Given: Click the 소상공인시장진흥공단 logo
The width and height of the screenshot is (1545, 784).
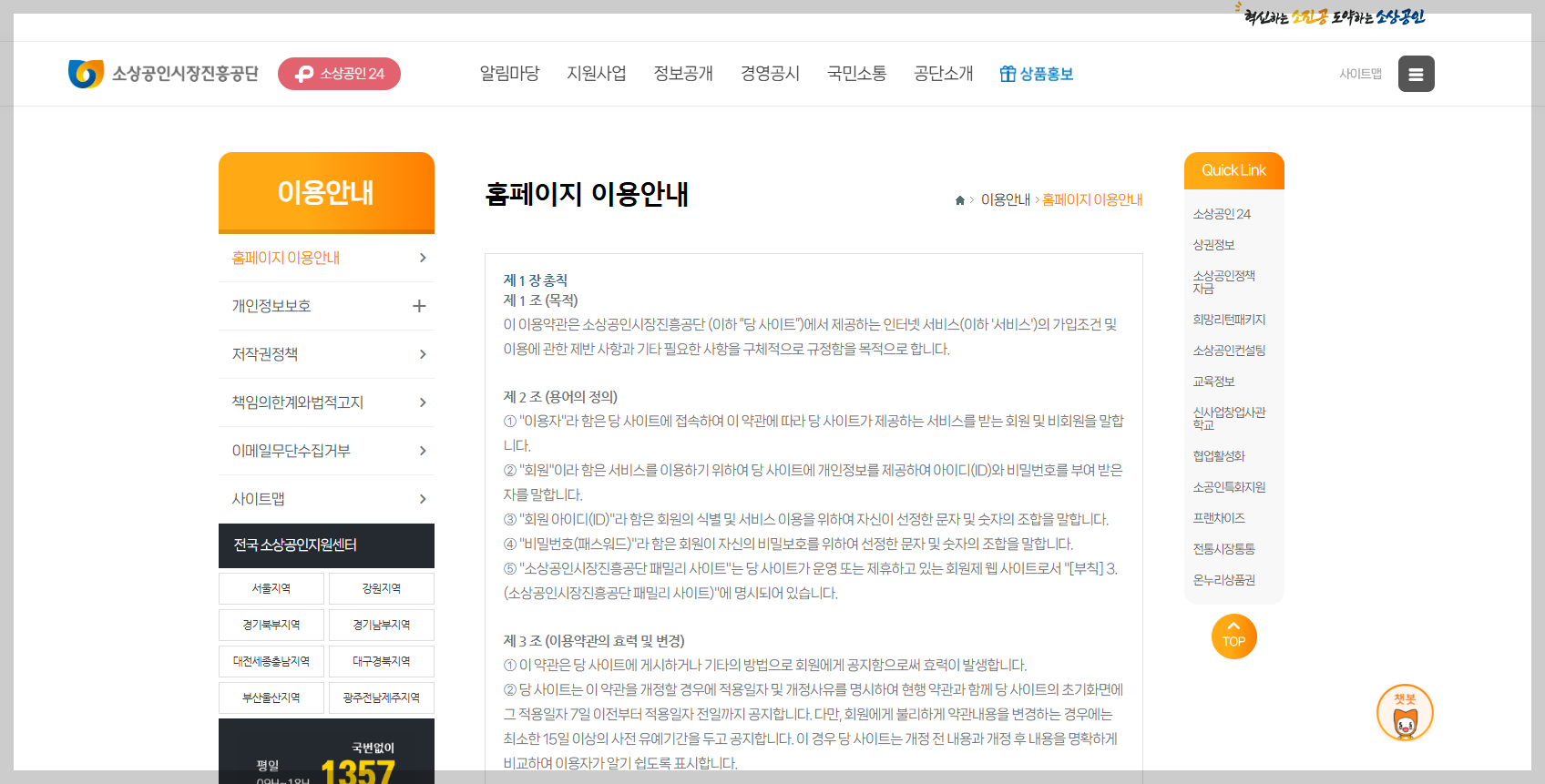Looking at the screenshot, I should pyautogui.click(x=164, y=74).
